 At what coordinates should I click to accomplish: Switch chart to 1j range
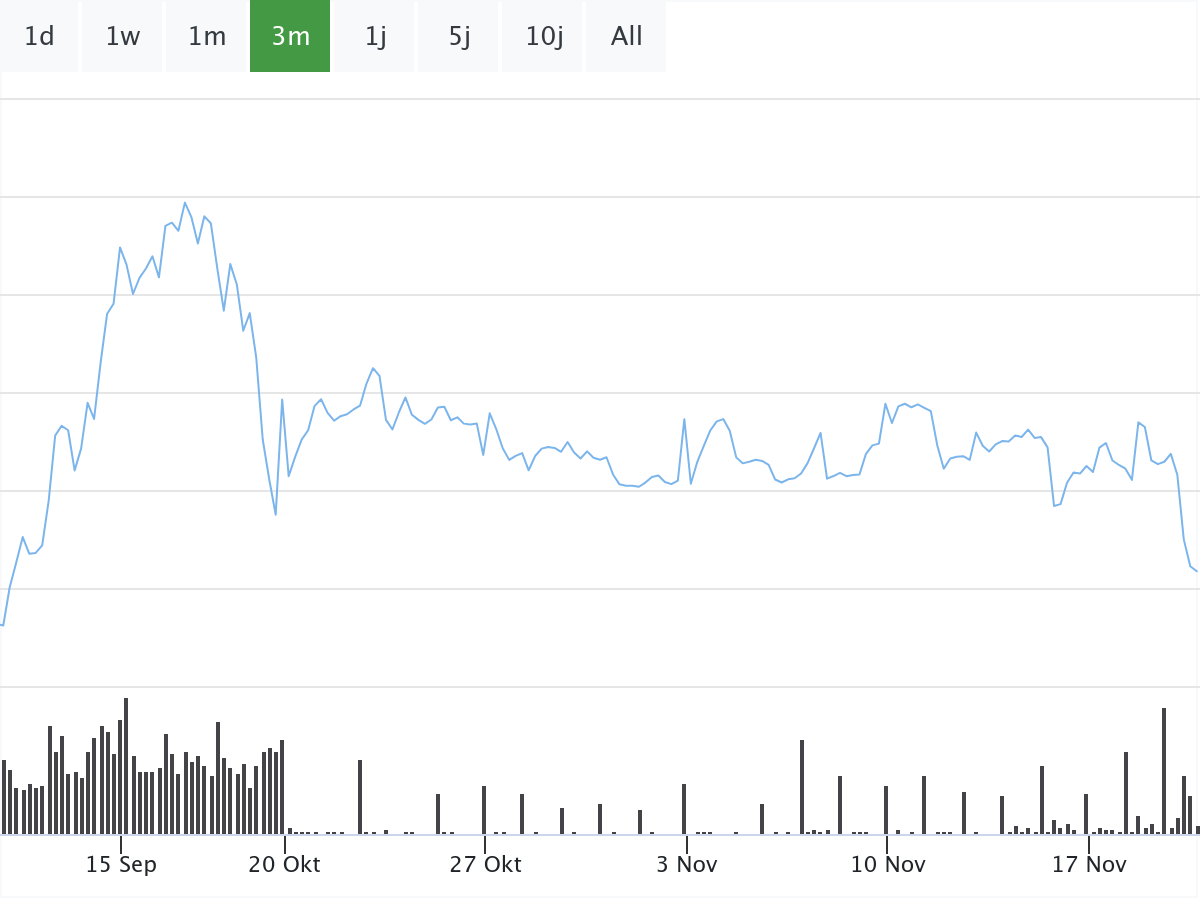(x=375, y=37)
